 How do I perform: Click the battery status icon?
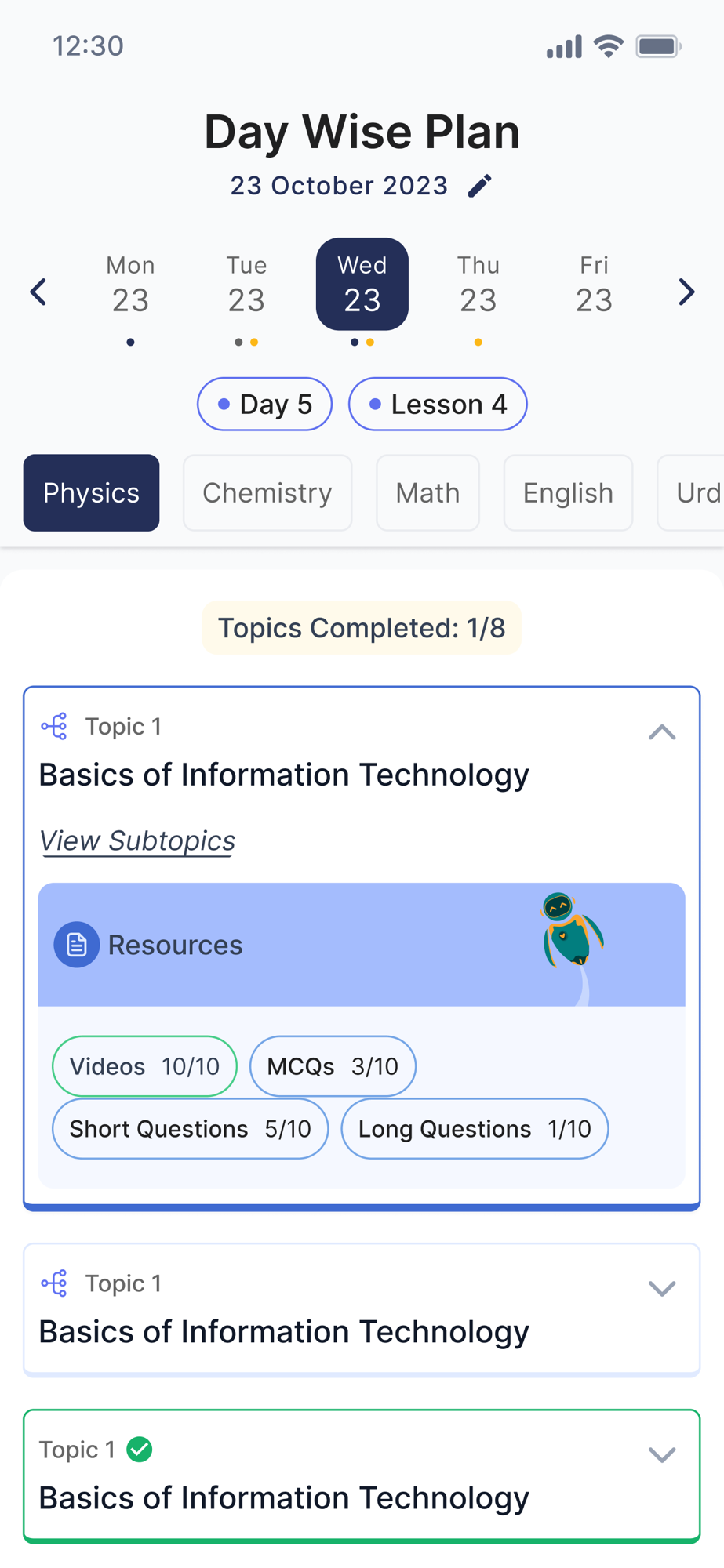click(659, 47)
